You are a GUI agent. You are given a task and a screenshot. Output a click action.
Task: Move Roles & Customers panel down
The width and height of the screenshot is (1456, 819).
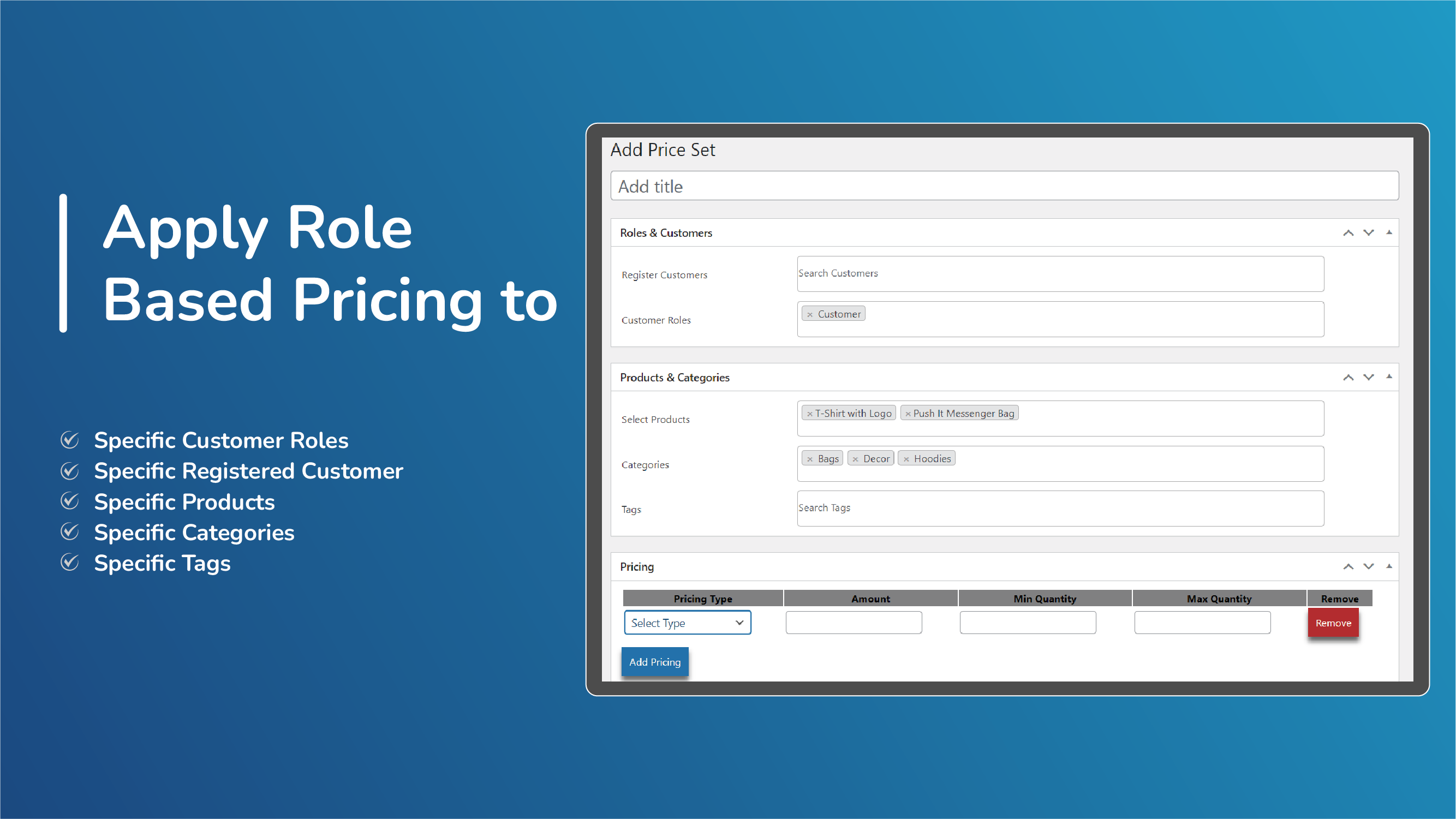1368,233
